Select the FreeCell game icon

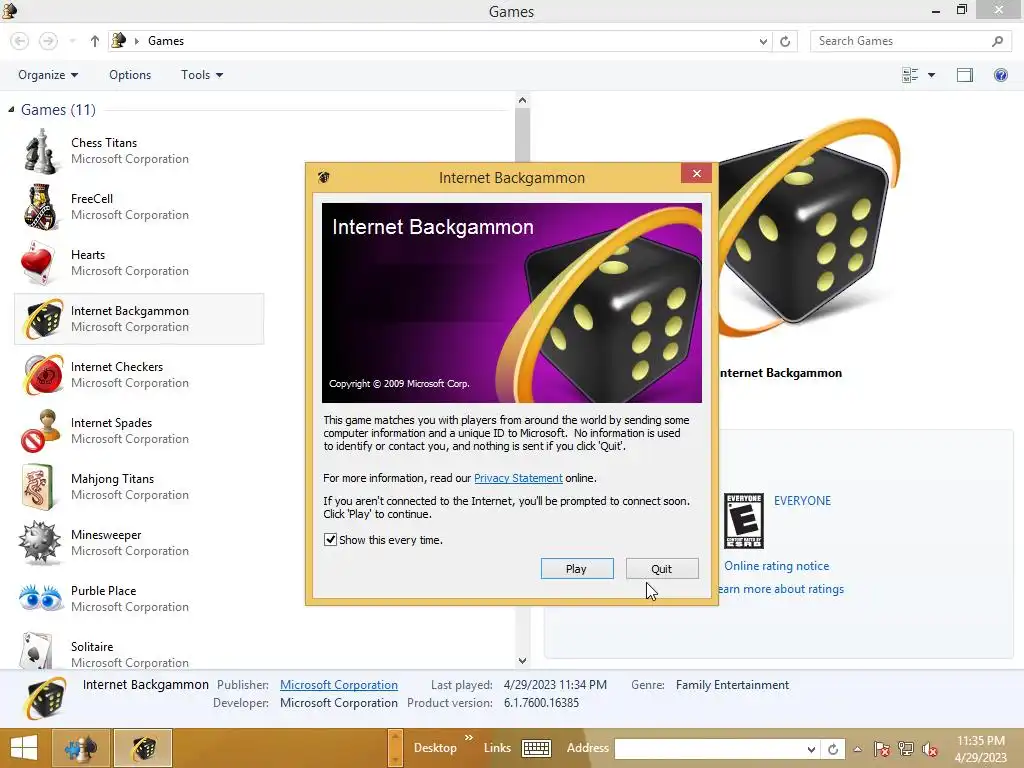40,207
